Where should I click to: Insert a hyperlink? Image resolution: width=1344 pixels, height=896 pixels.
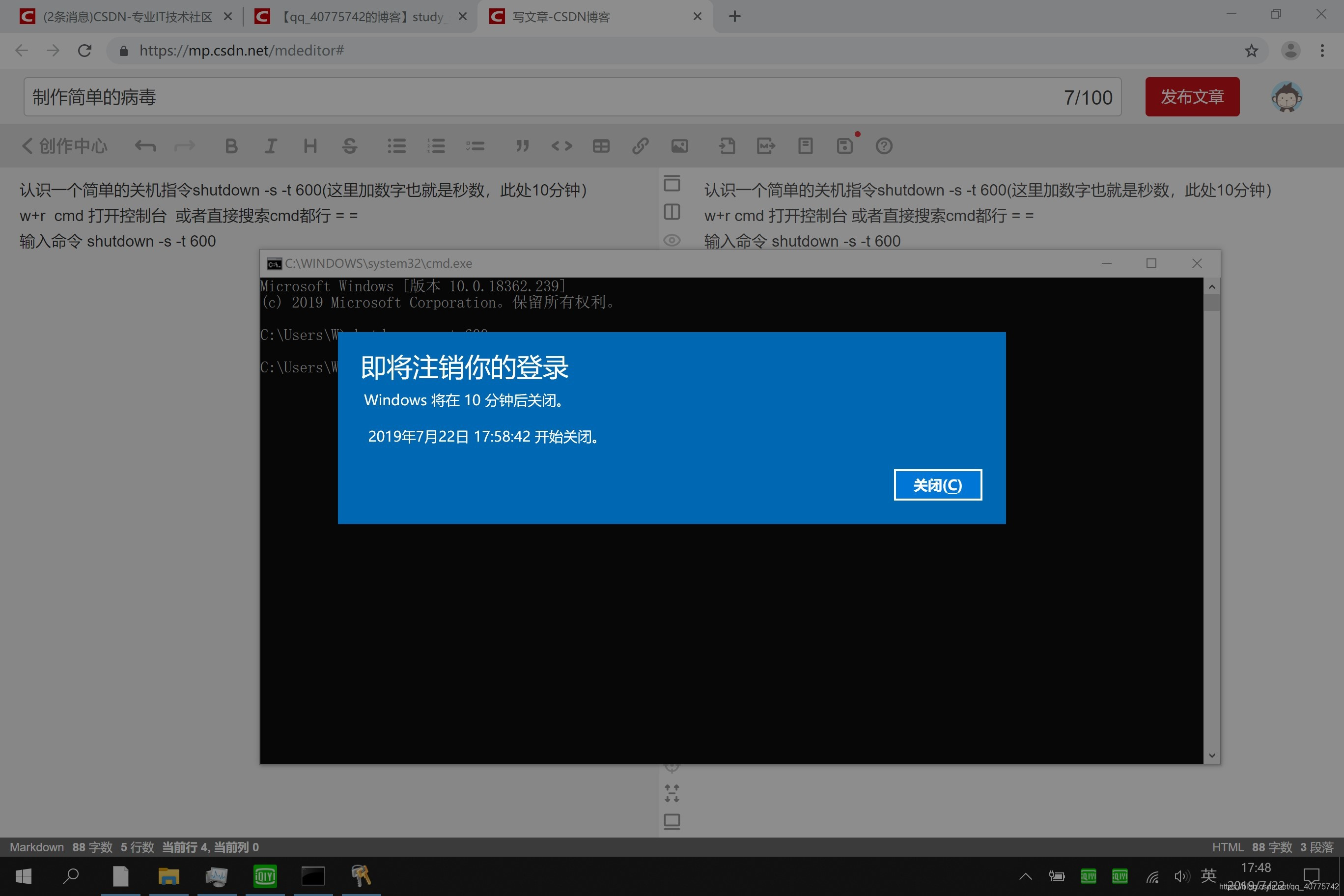pyautogui.click(x=641, y=146)
